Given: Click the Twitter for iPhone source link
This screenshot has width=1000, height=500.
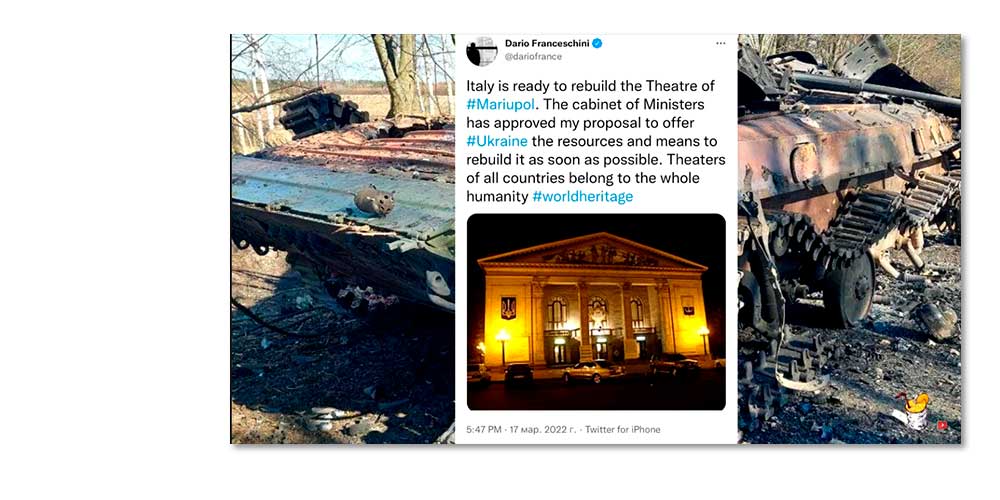Looking at the screenshot, I should pyautogui.click(x=622, y=430).
